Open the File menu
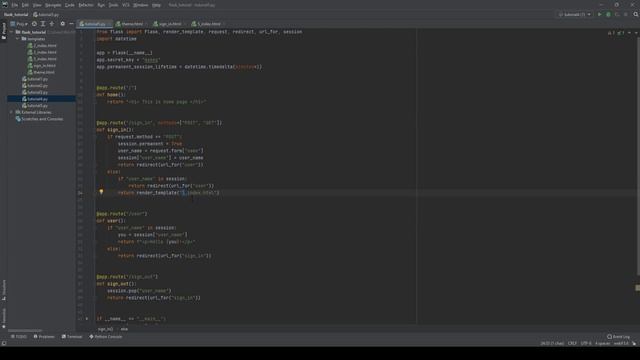Image resolution: width=640 pixels, height=360 pixels. tap(15, 5)
